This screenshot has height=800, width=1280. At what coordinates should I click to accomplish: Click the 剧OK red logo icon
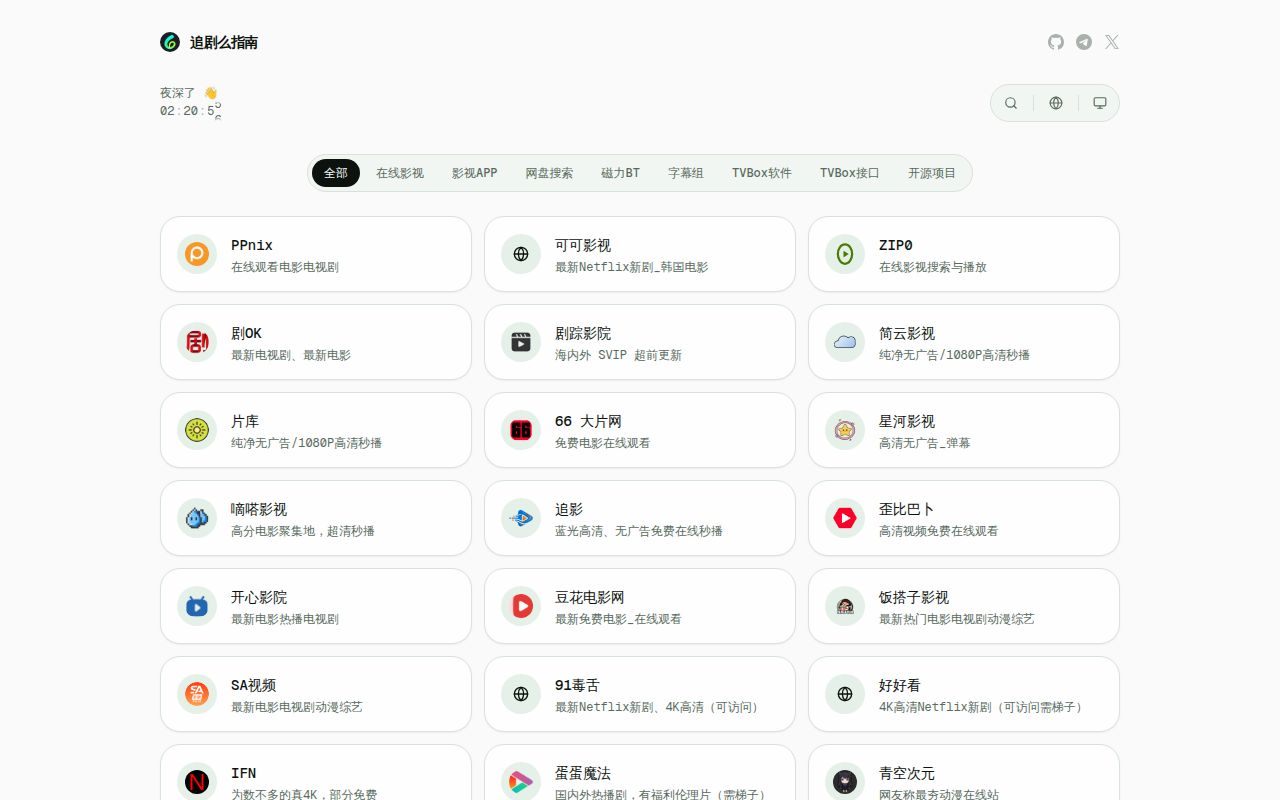click(197, 342)
